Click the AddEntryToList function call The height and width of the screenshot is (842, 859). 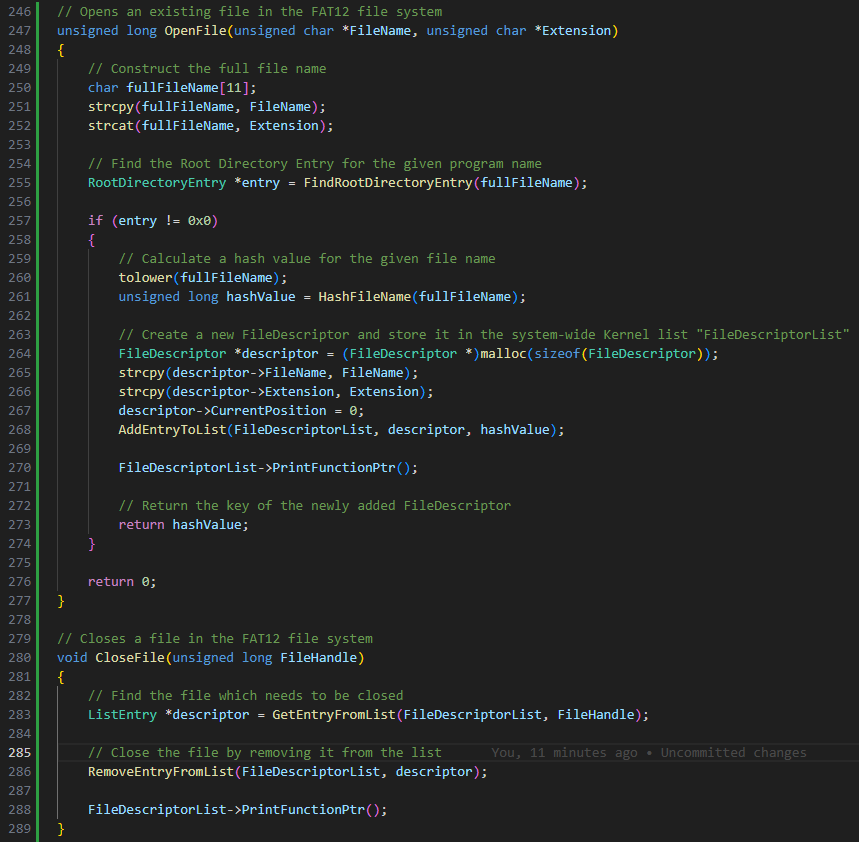172,429
